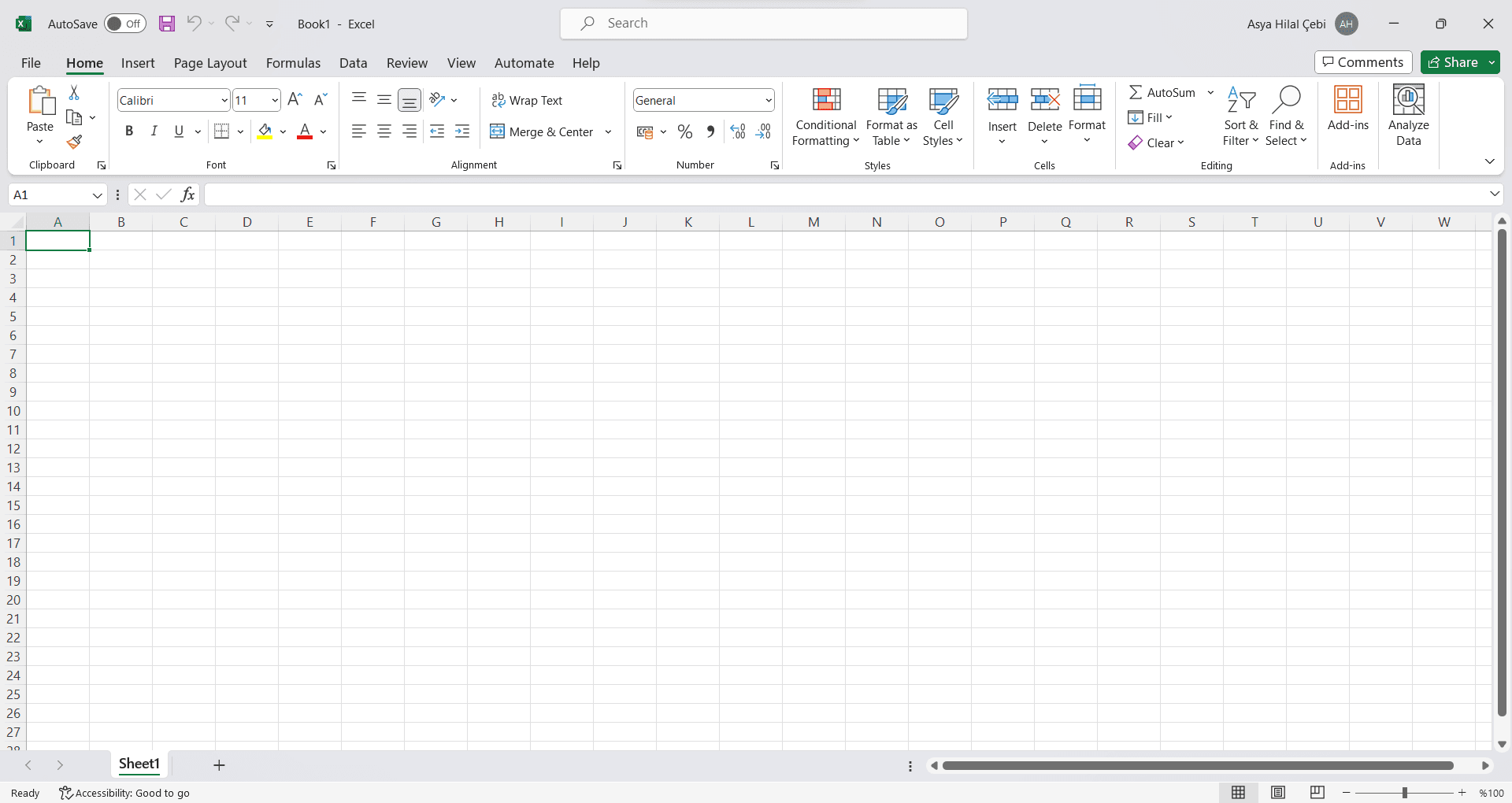Viewport: 1512px width, 803px height.
Task: Open the Formulas ribbon tab
Action: pyautogui.click(x=293, y=63)
